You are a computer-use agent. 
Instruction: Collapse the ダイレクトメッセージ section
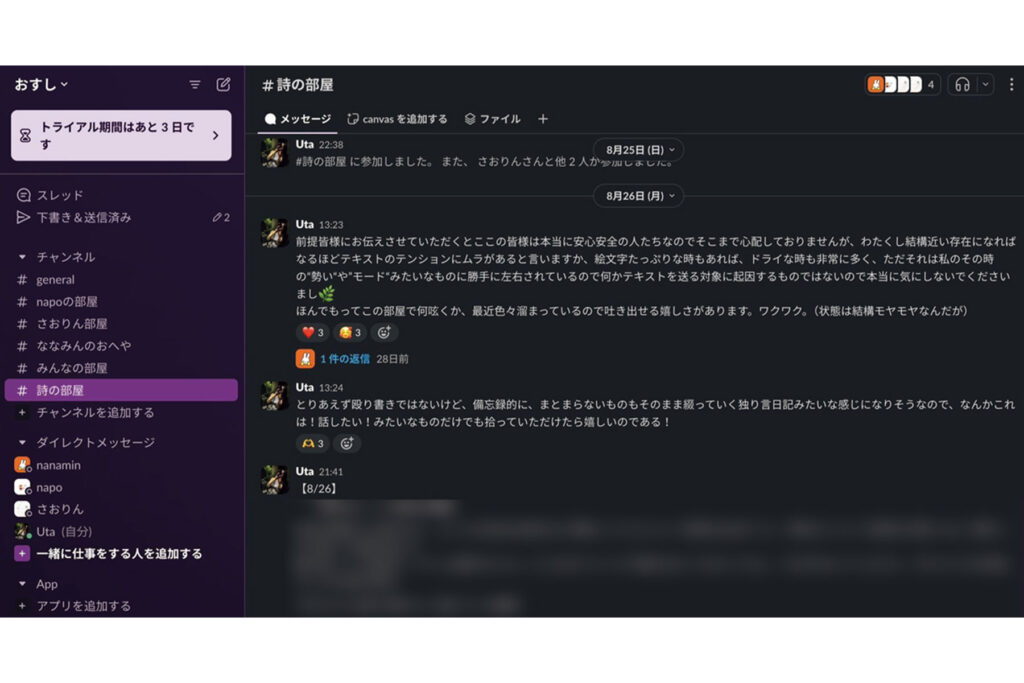coord(23,442)
